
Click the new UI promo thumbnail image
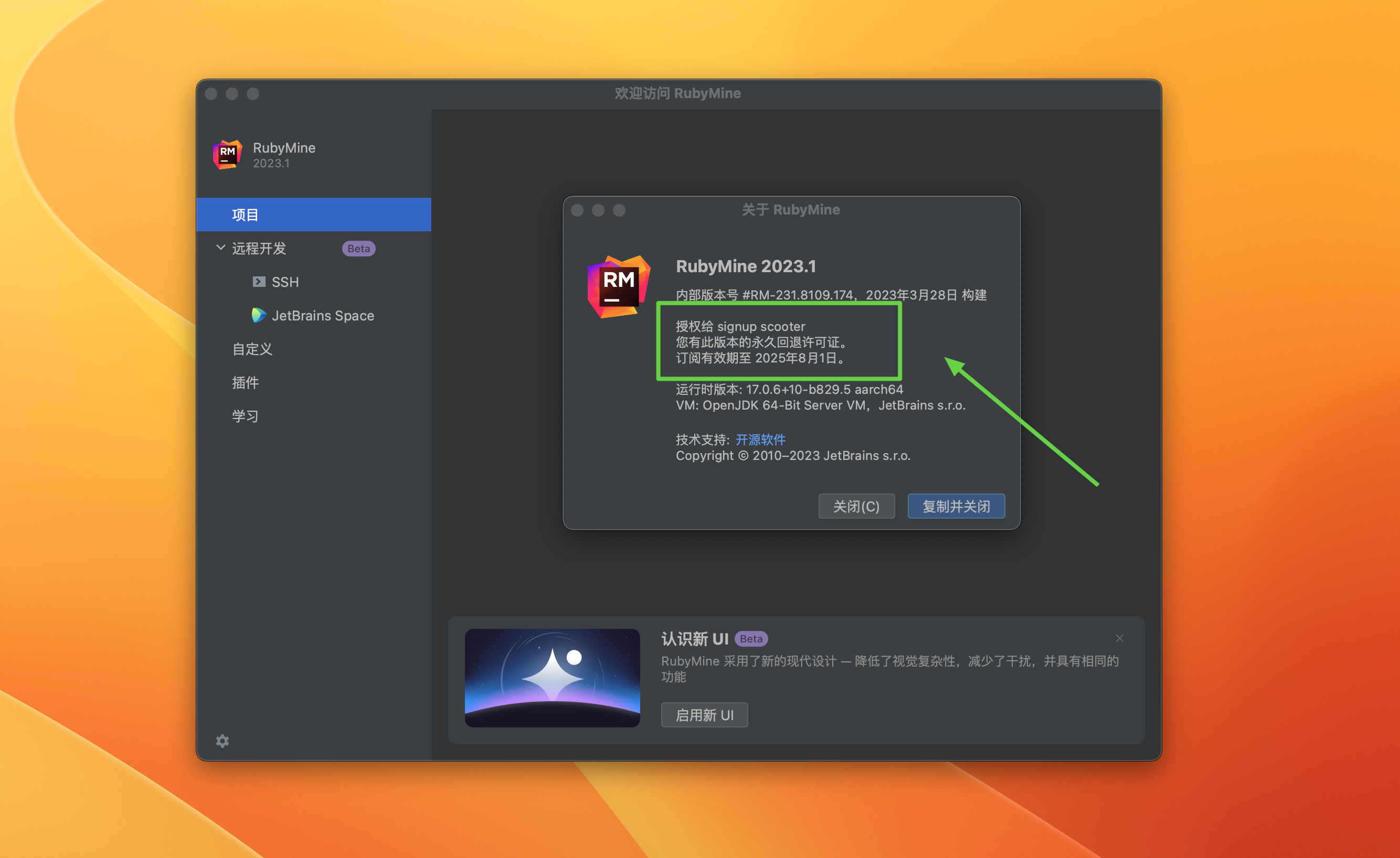coord(552,678)
